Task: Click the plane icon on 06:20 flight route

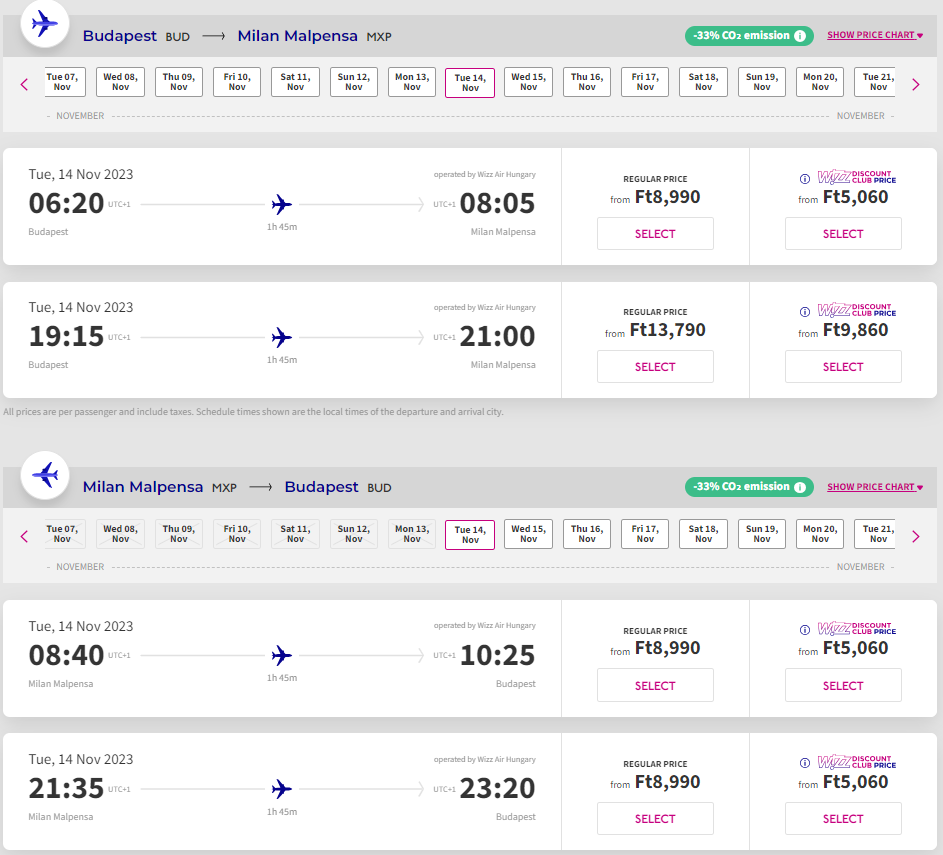Action: pyautogui.click(x=281, y=204)
